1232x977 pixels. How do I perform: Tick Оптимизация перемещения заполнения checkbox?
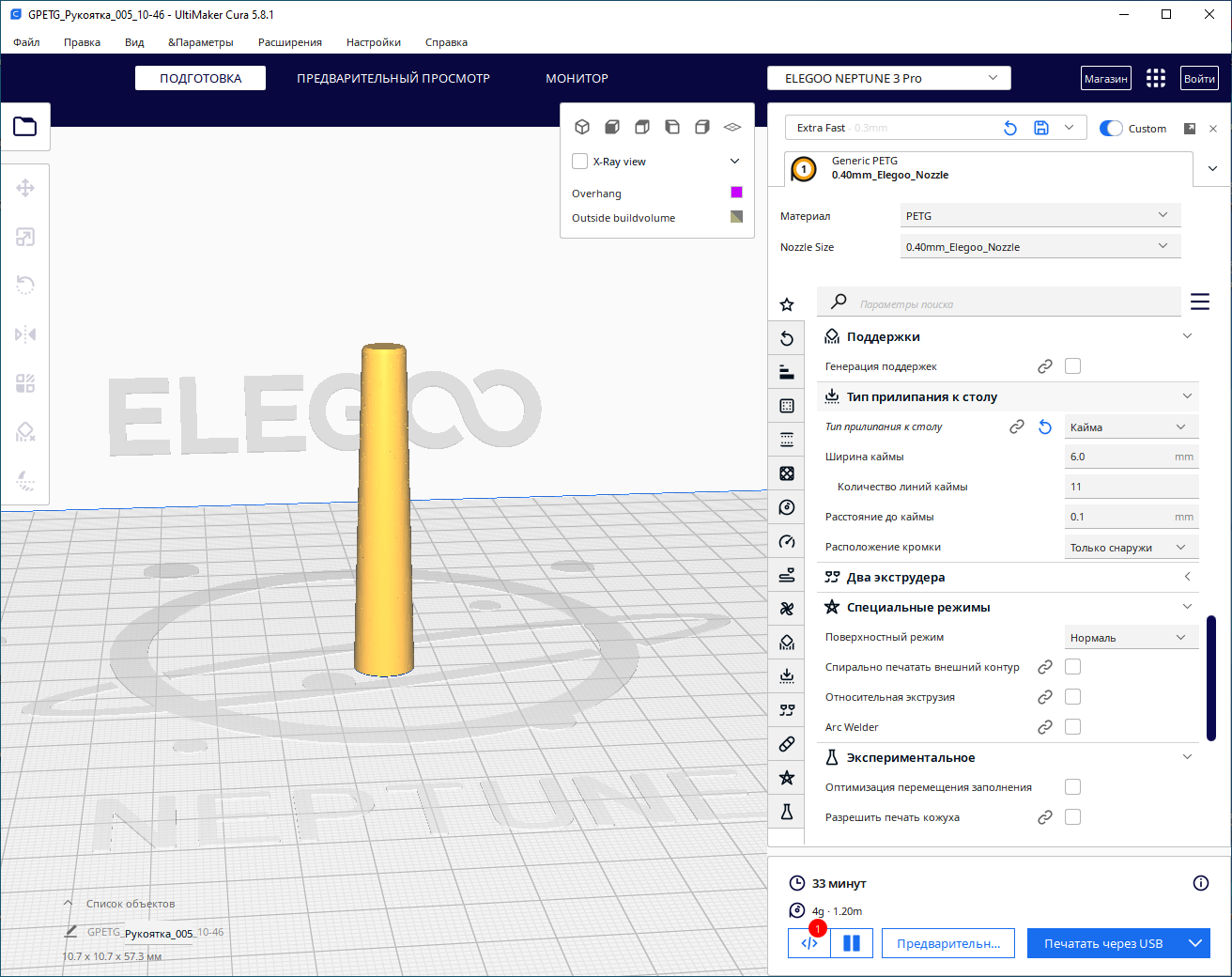coord(1072,787)
